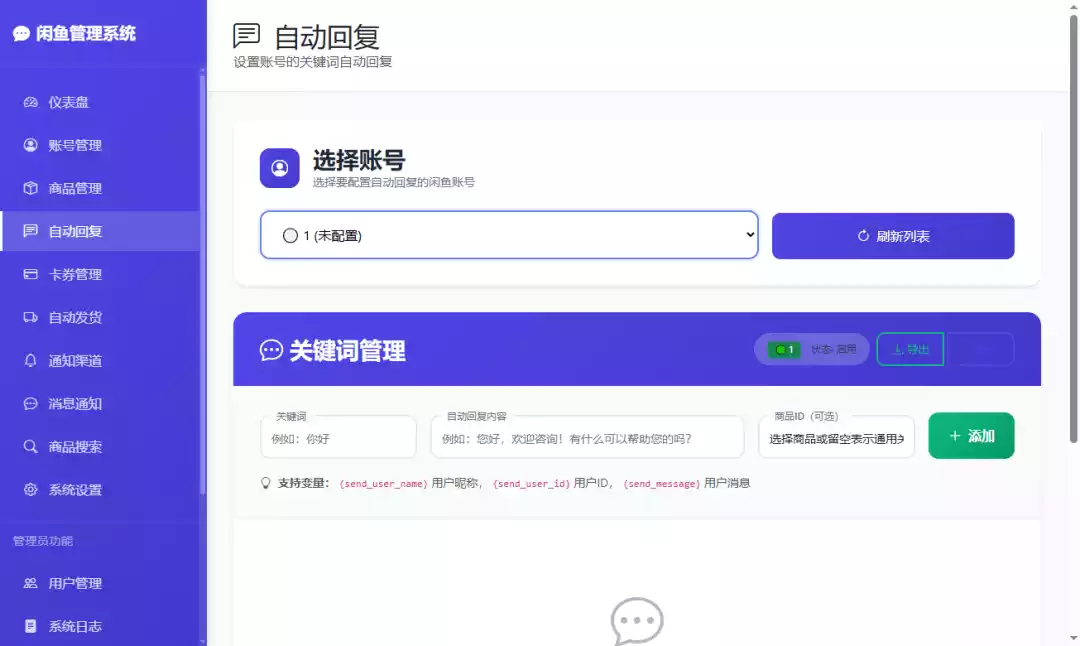Viewport: 1080px width, 646px height.
Task: Focus the 自动回复内容 input field
Action: pos(587,438)
